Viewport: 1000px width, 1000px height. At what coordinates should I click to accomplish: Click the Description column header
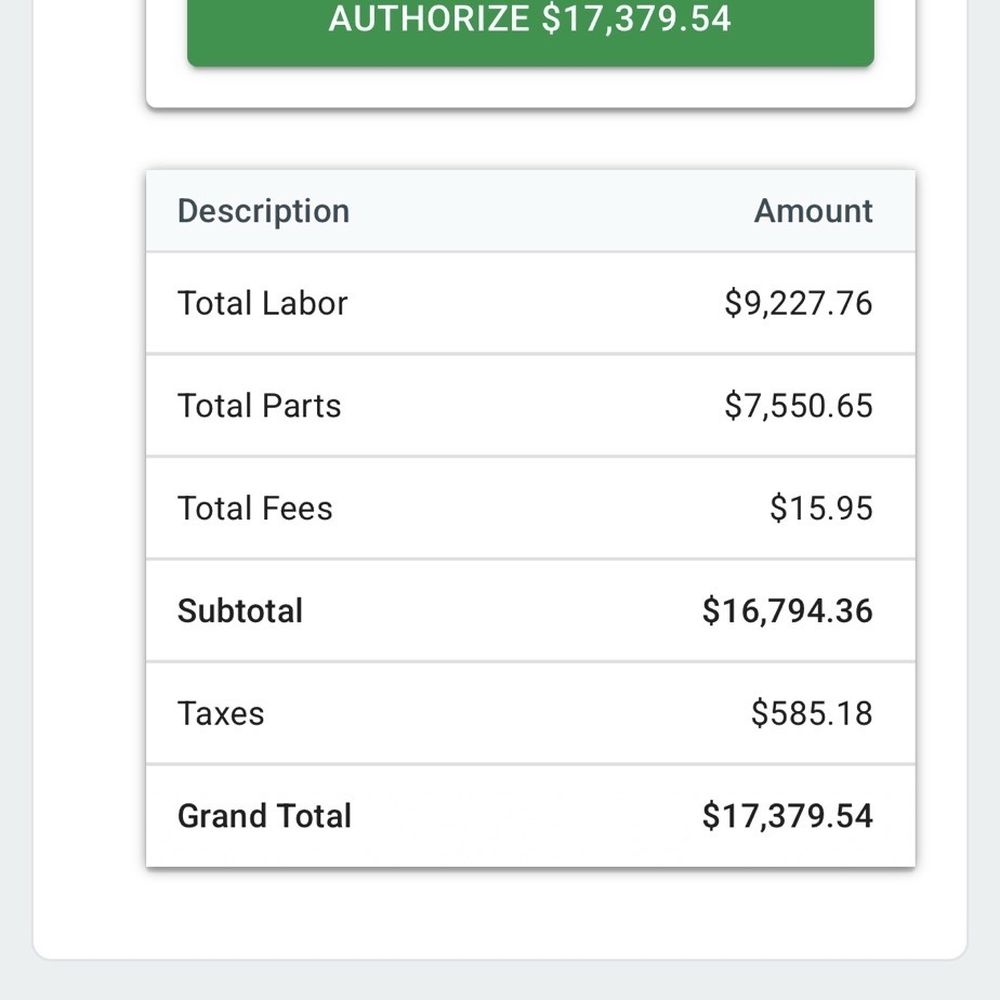point(263,211)
